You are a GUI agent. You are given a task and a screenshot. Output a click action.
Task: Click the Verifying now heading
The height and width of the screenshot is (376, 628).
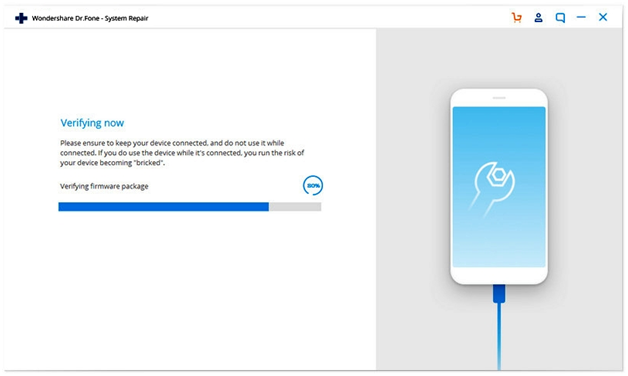point(92,123)
